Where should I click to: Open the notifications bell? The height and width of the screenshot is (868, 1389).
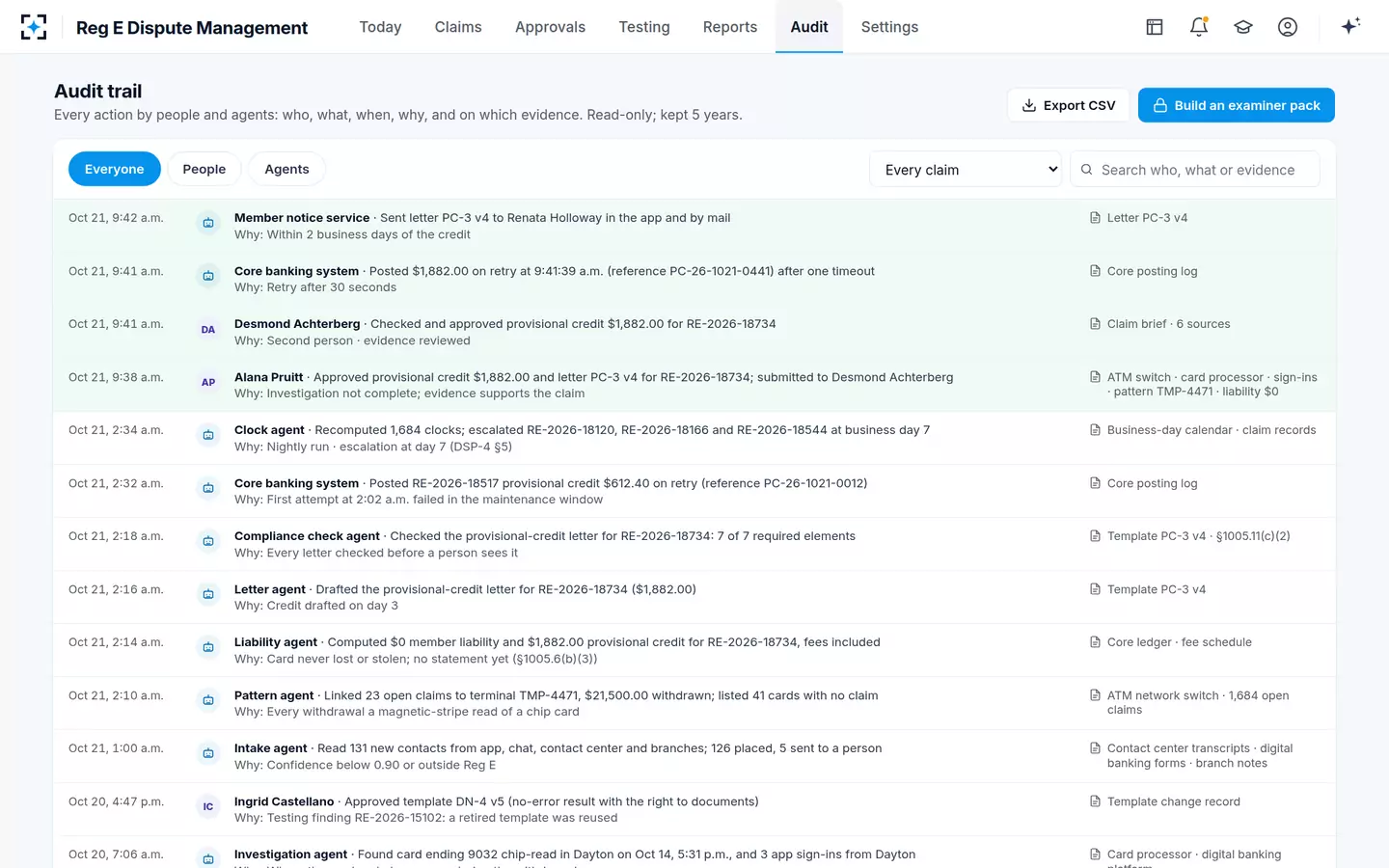click(1199, 27)
